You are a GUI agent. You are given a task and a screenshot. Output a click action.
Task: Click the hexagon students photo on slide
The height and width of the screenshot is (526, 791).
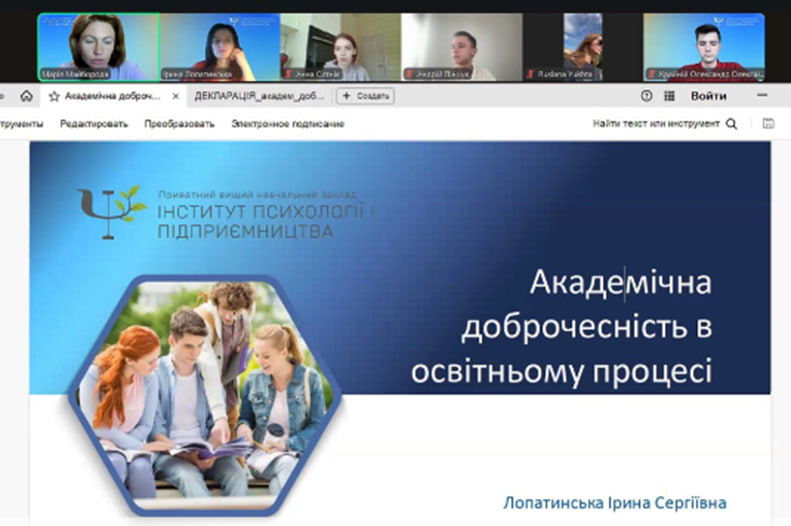(205, 385)
